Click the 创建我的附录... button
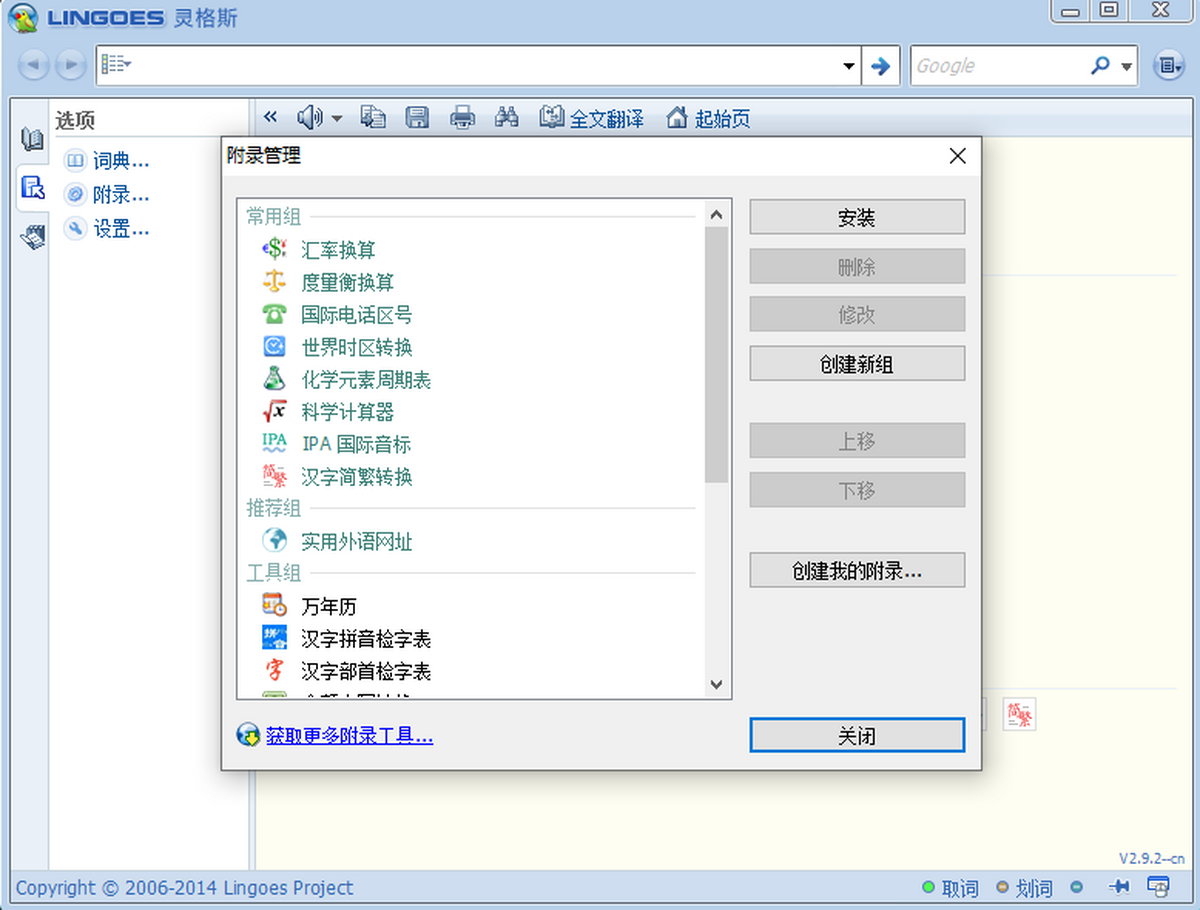 click(857, 571)
